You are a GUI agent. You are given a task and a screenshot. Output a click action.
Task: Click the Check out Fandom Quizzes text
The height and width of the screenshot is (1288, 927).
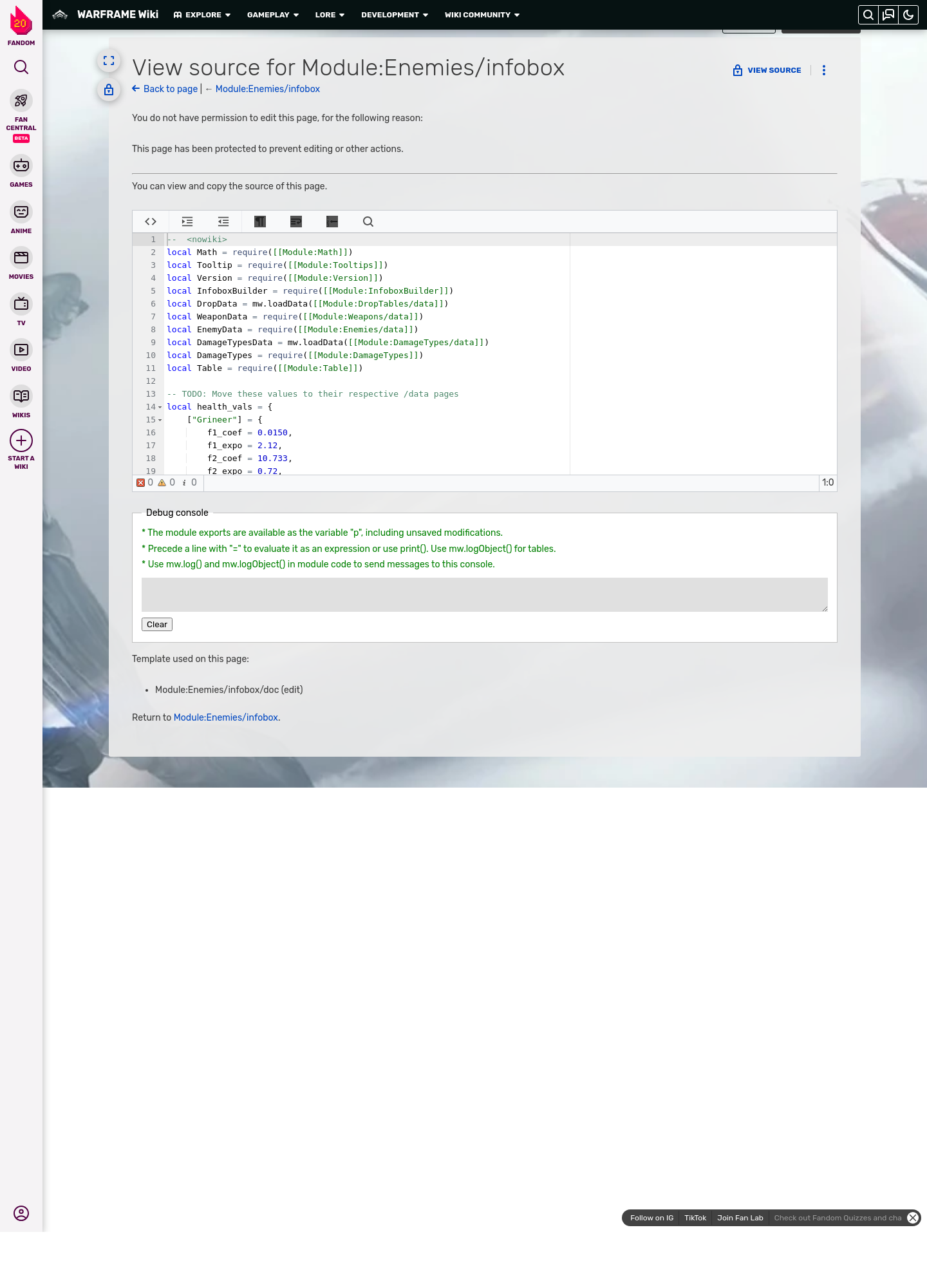(x=838, y=1218)
